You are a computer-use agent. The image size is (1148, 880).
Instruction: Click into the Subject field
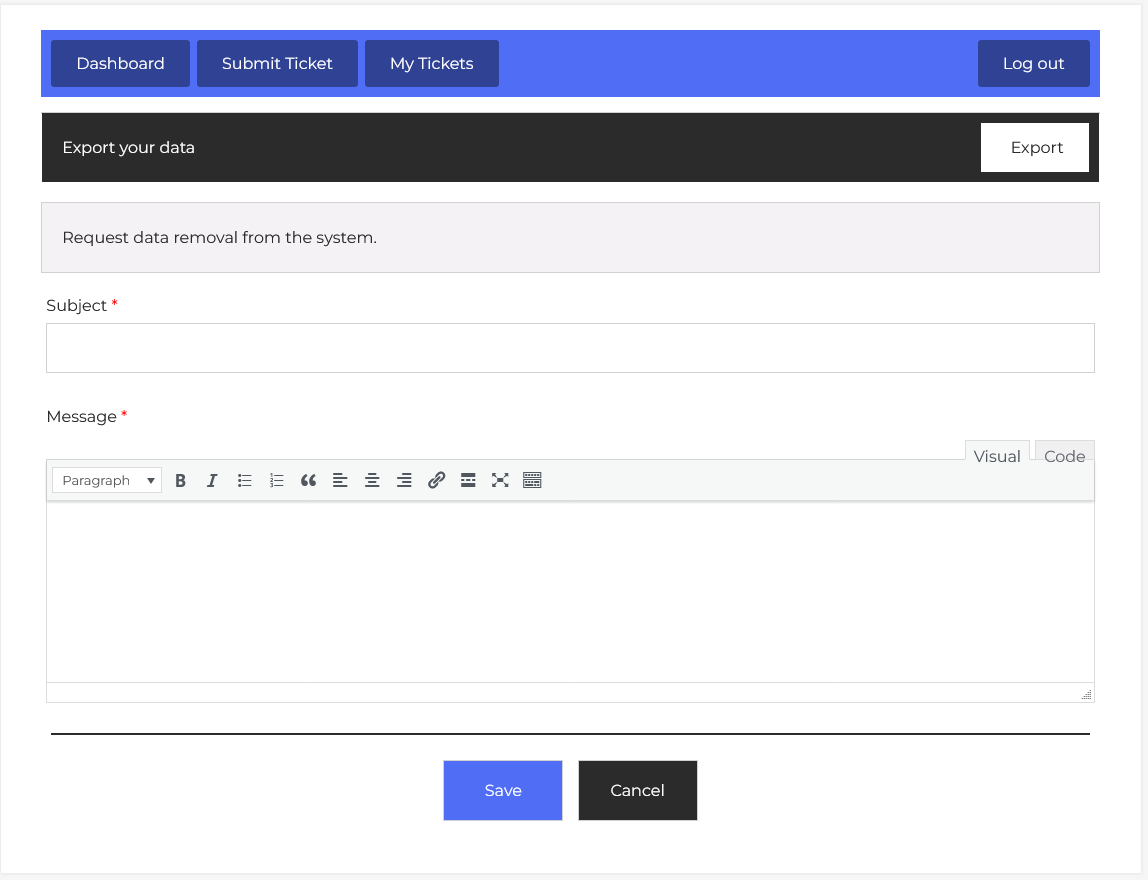tap(570, 348)
